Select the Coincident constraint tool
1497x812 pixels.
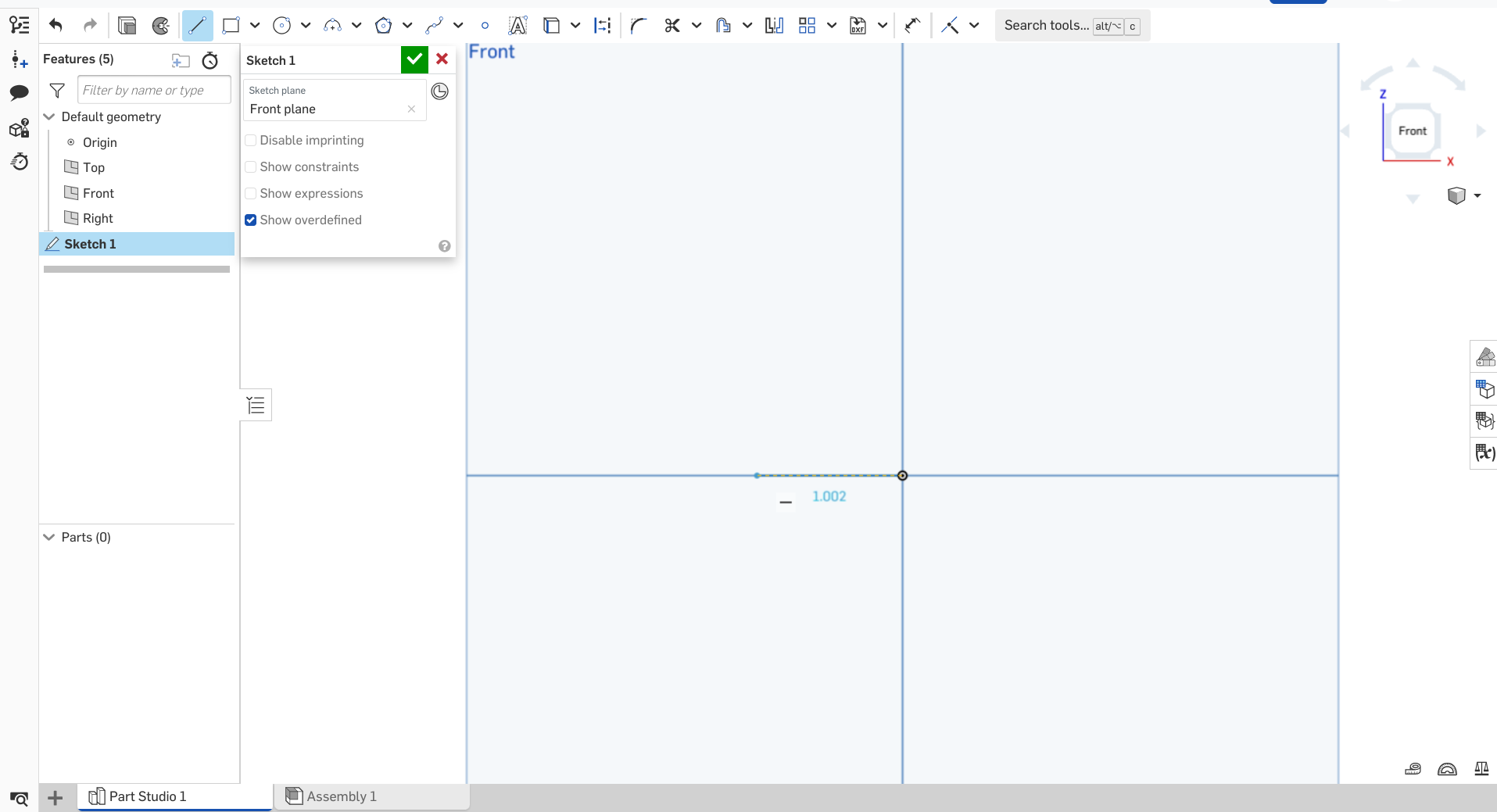[950, 26]
